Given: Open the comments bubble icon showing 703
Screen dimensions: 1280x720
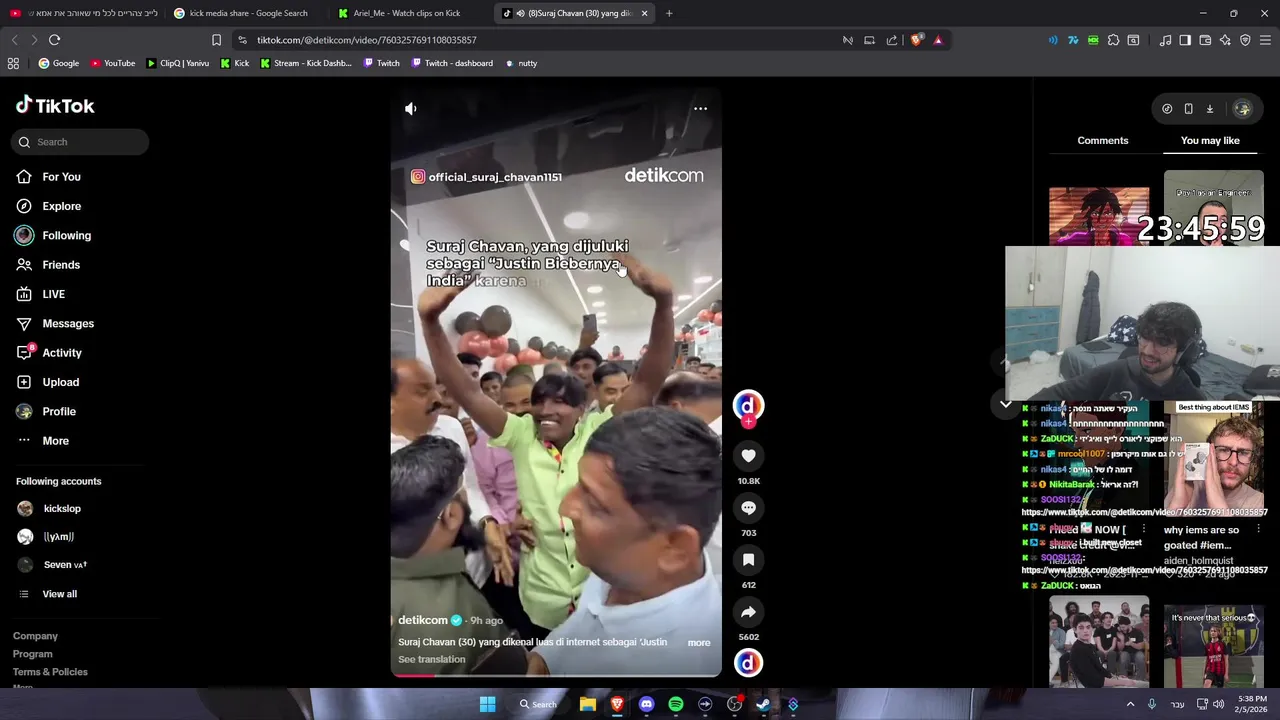Looking at the screenshot, I should pos(748,508).
